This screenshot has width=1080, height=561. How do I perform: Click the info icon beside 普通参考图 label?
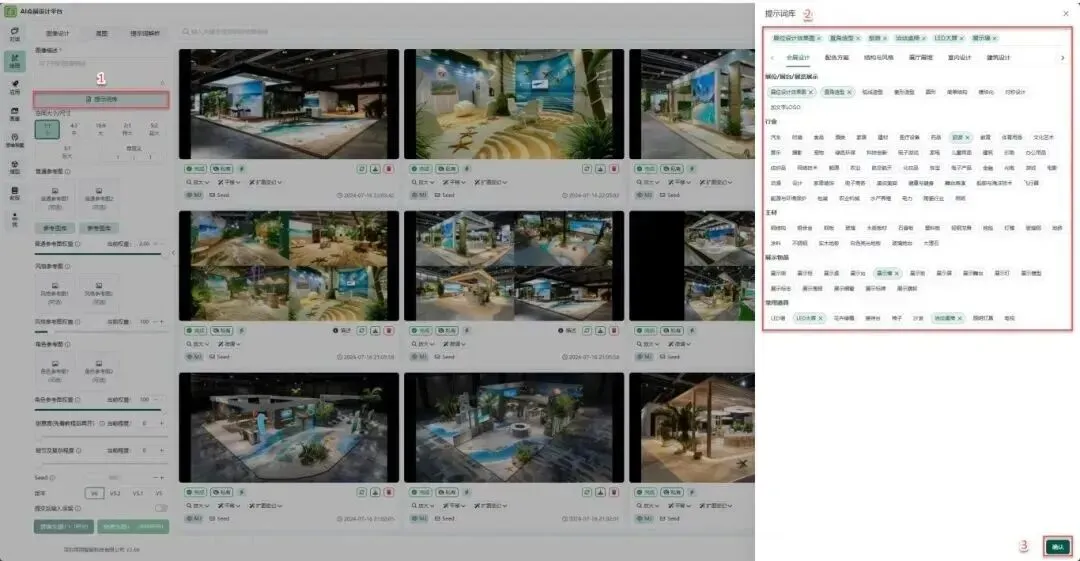point(68,172)
